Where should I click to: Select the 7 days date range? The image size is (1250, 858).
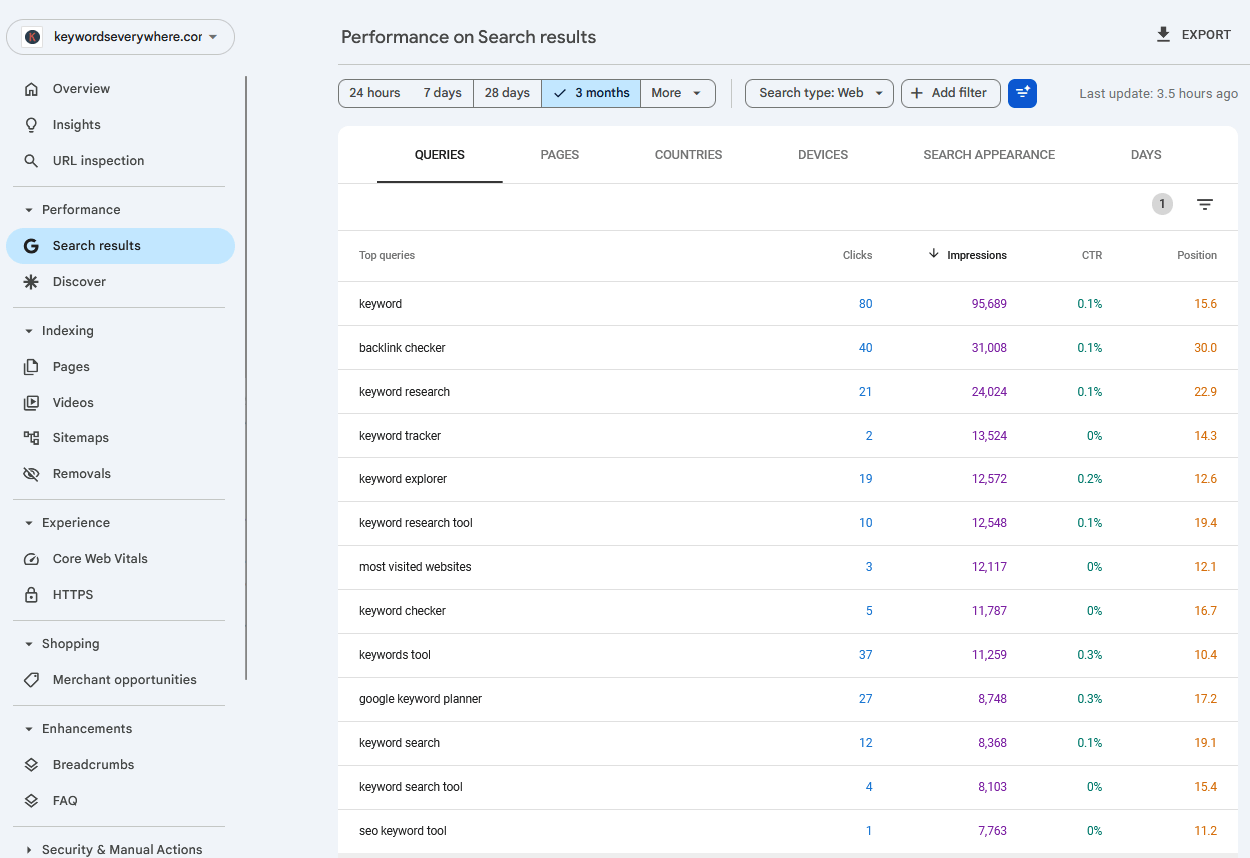442,93
